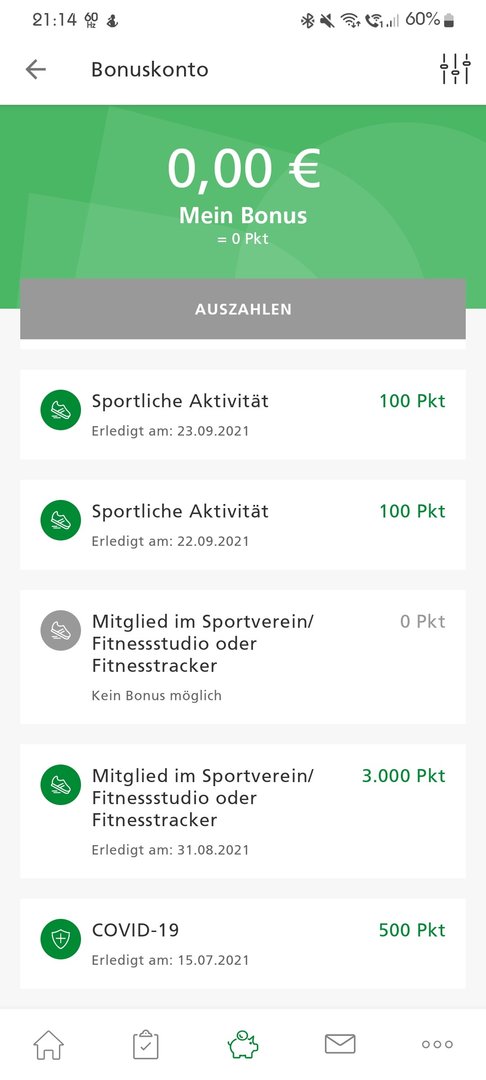
Task: Go back using the arrow icon
Action: [35, 70]
